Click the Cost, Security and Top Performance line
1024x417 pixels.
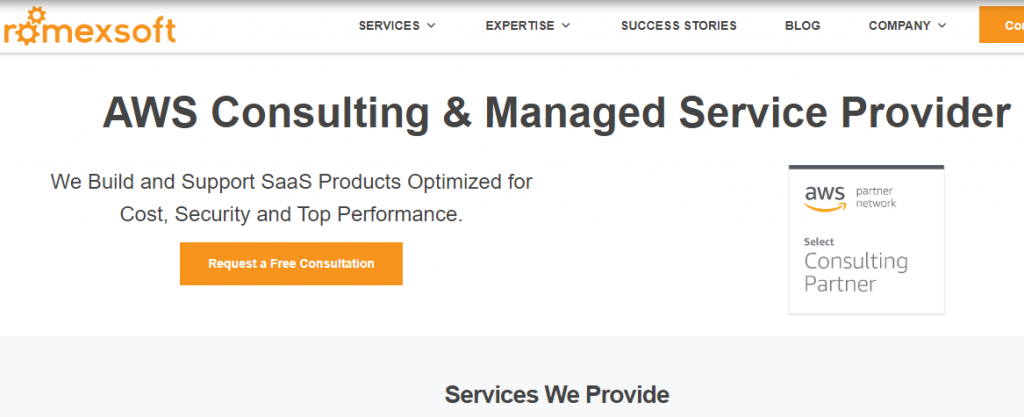tap(291, 214)
